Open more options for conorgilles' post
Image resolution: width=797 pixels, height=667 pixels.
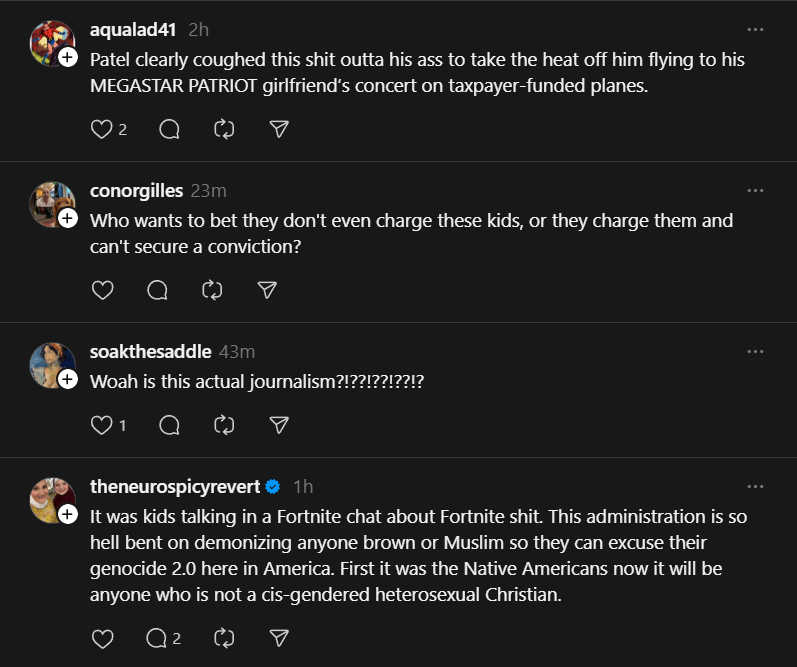click(x=755, y=191)
